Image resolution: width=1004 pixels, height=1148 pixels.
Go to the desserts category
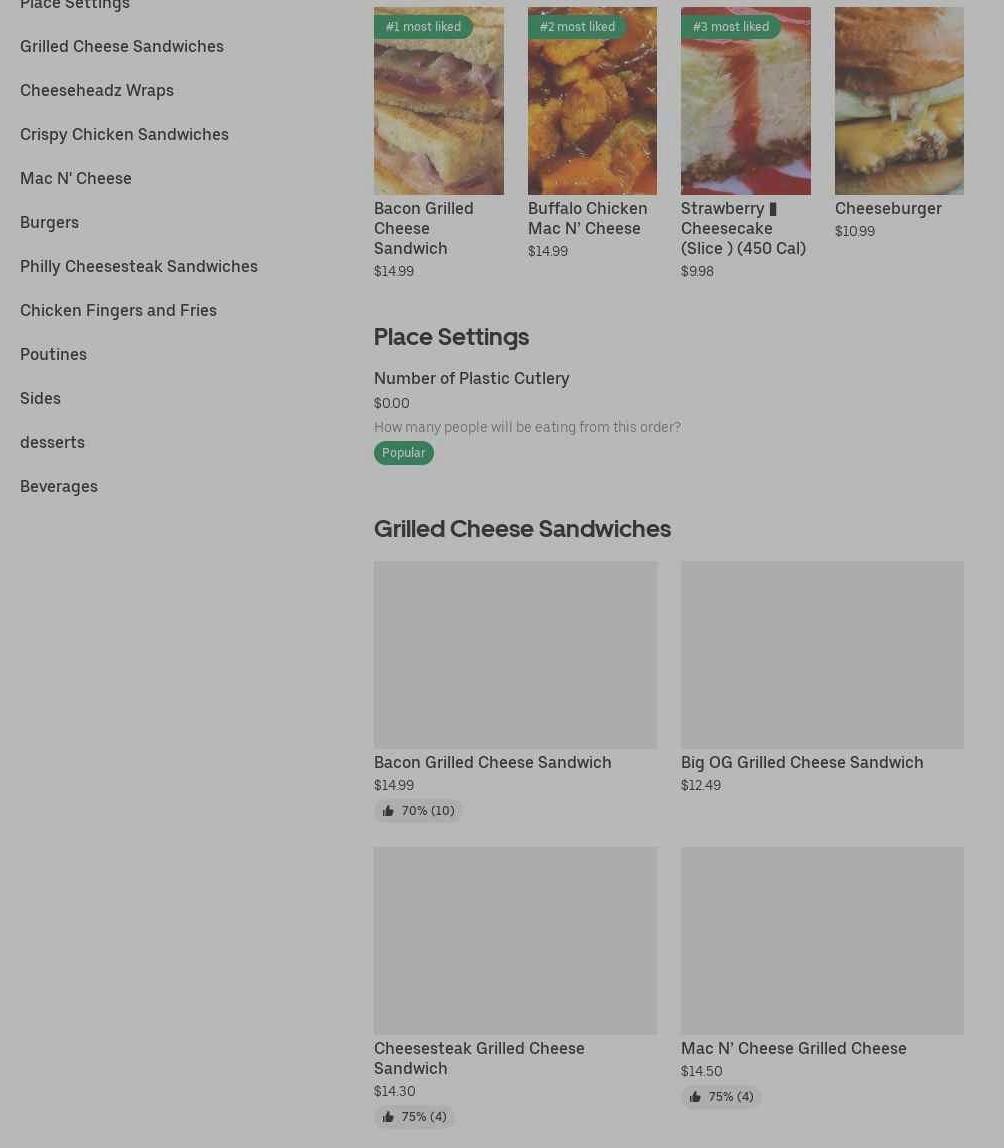click(52, 442)
